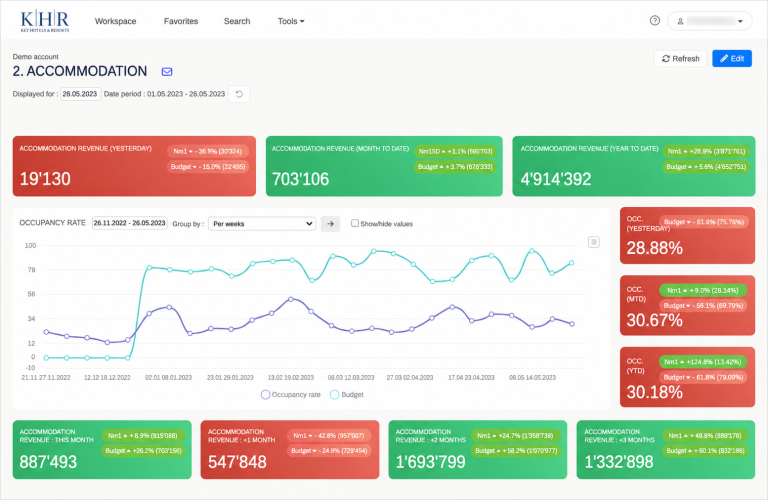Click the Revenue This Month card 887'493
Viewport: 768px width, 500px height.
(102, 450)
